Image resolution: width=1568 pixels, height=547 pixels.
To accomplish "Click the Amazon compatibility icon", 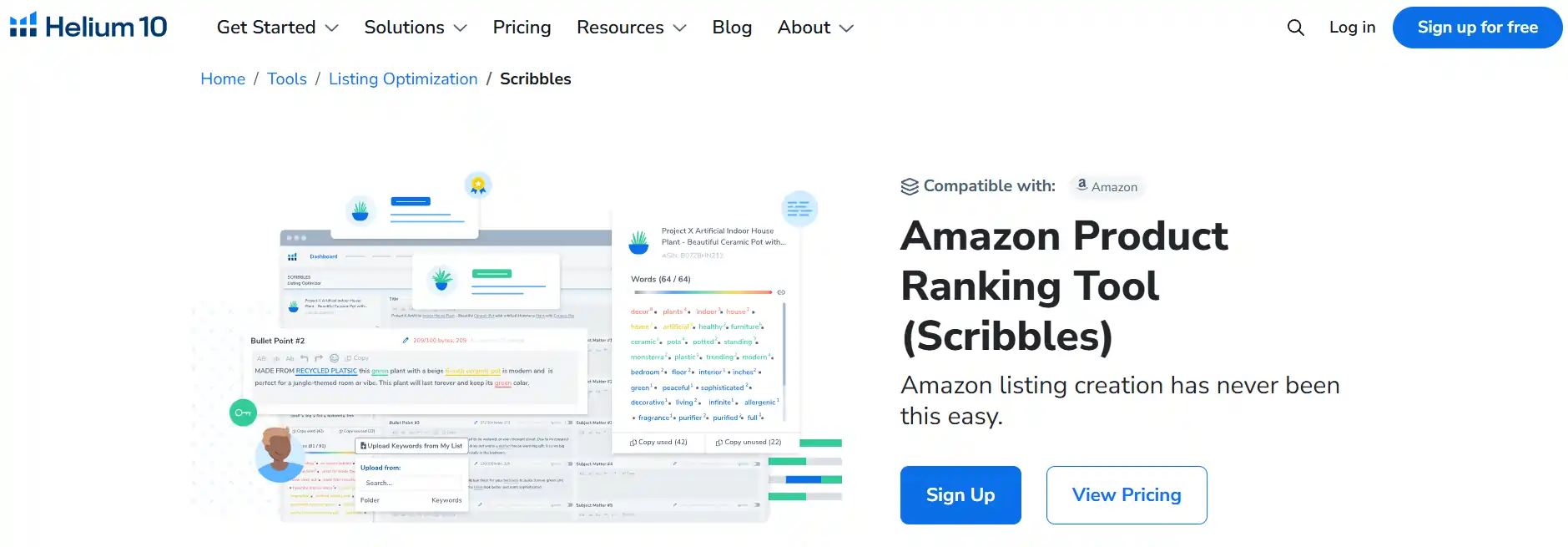I will [1082, 186].
